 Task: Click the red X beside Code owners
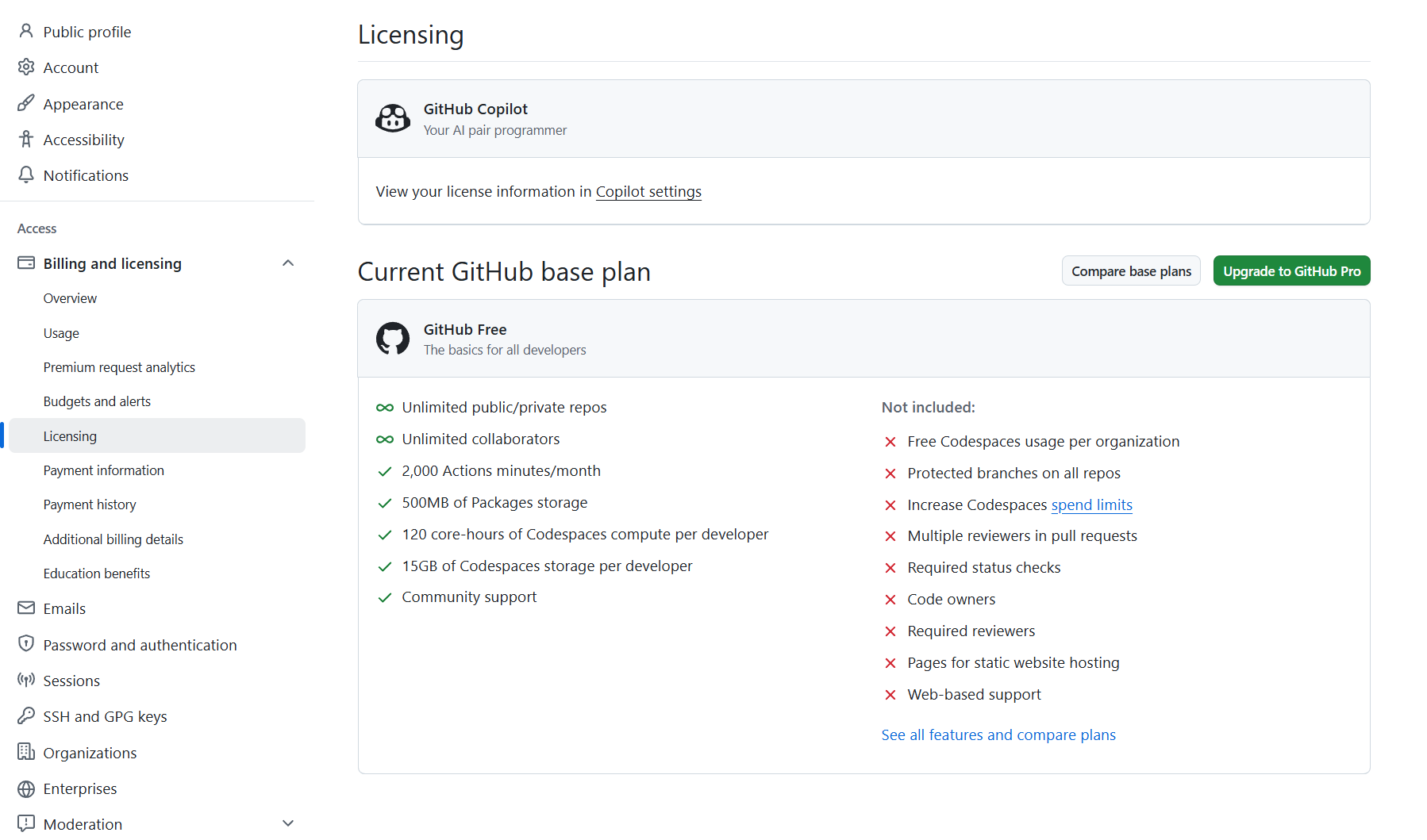[x=890, y=600]
